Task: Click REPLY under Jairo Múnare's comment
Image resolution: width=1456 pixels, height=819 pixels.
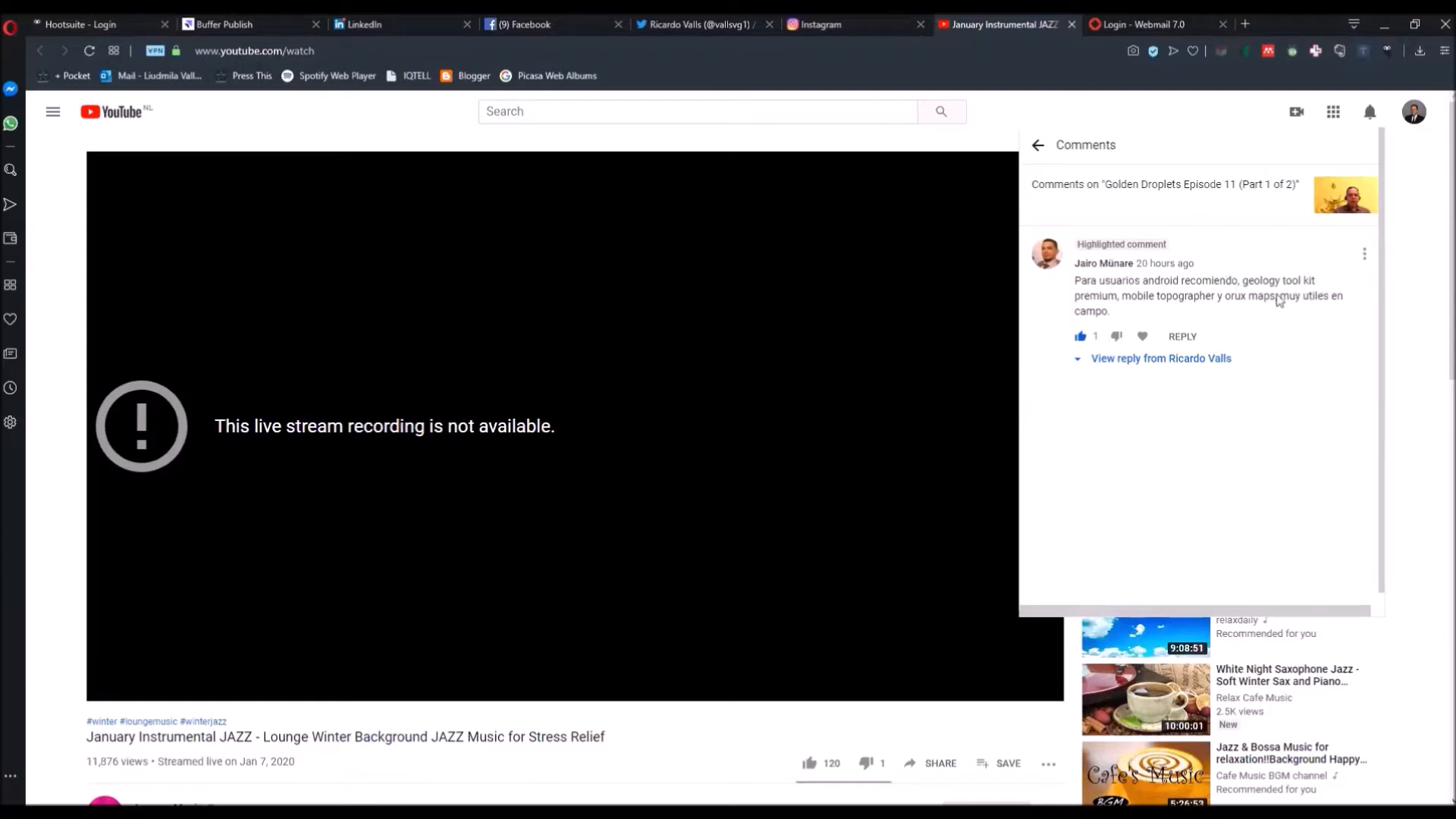Action: click(1182, 337)
